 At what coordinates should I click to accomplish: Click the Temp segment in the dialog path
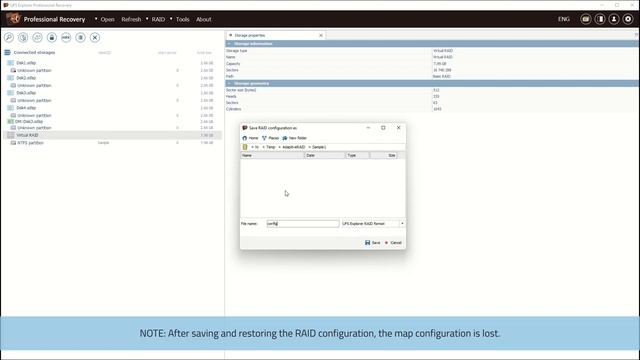[x=271, y=147]
